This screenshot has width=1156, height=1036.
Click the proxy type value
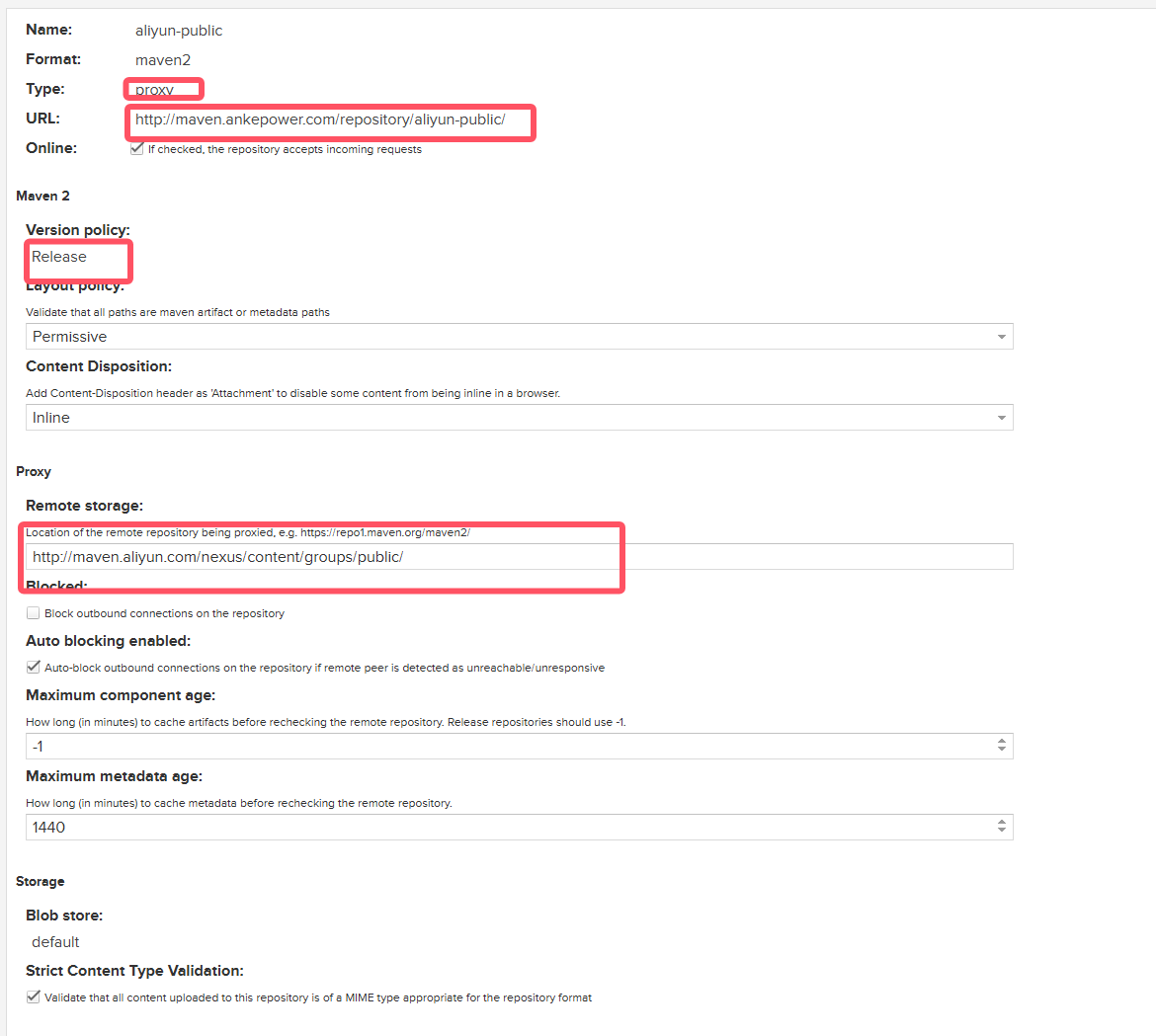155,90
